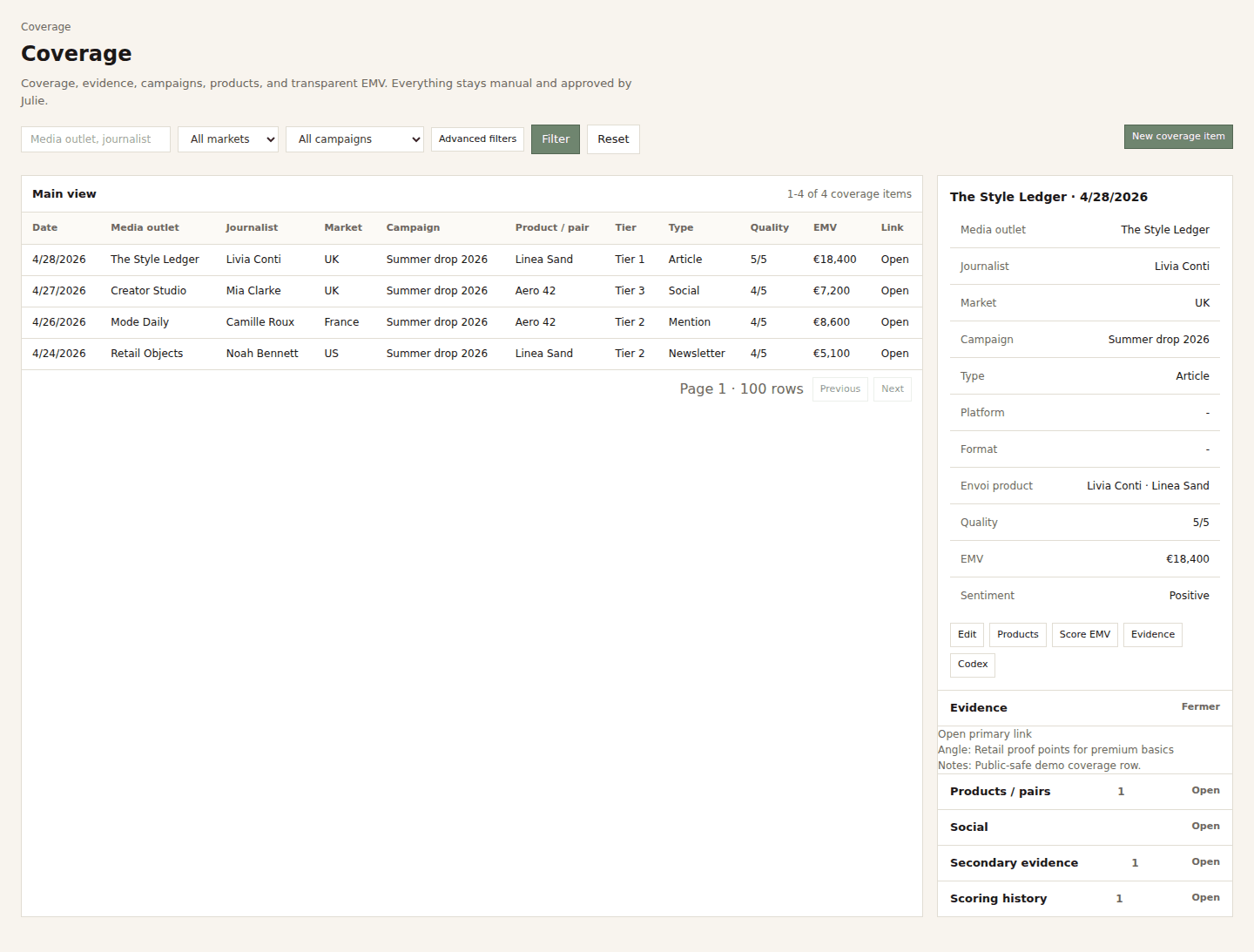This screenshot has height=952, width=1254.
Task: Click the Media outlet column header
Action: [x=145, y=228]
